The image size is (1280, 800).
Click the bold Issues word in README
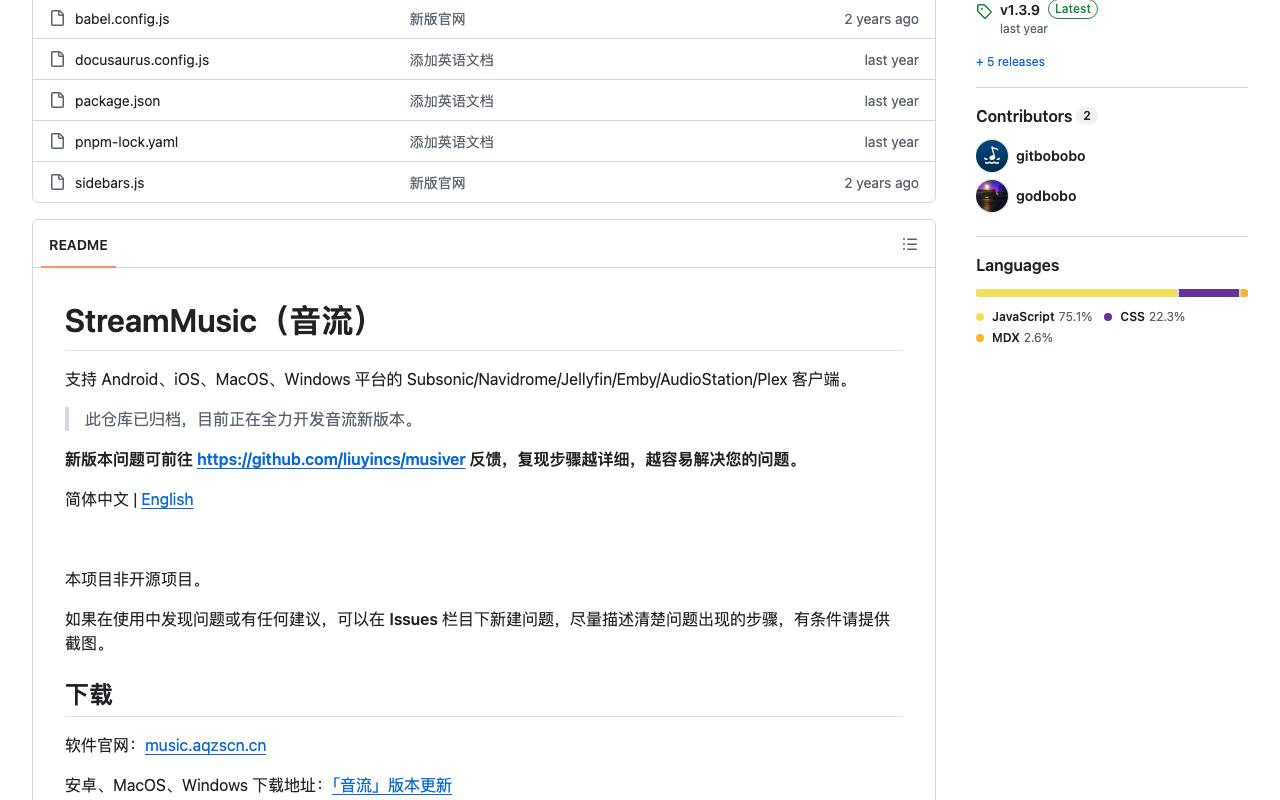point(413,620)
